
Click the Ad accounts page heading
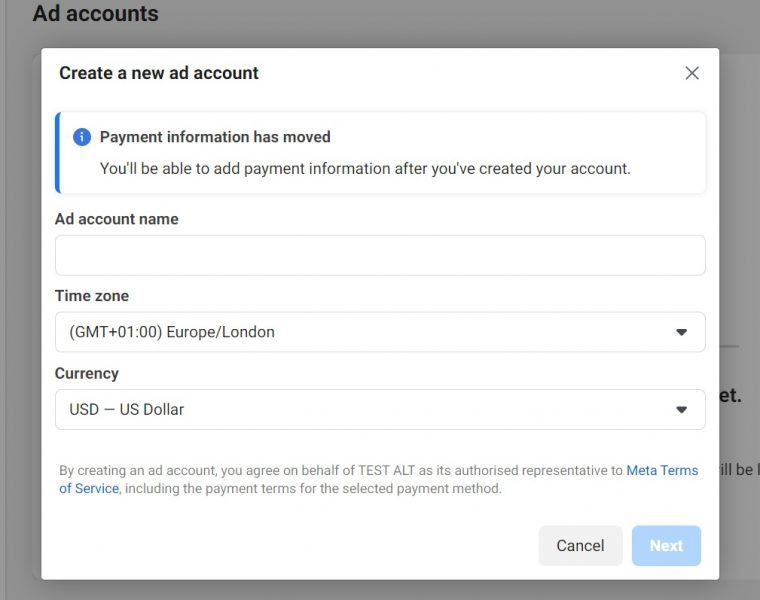(x=96, y=14)
